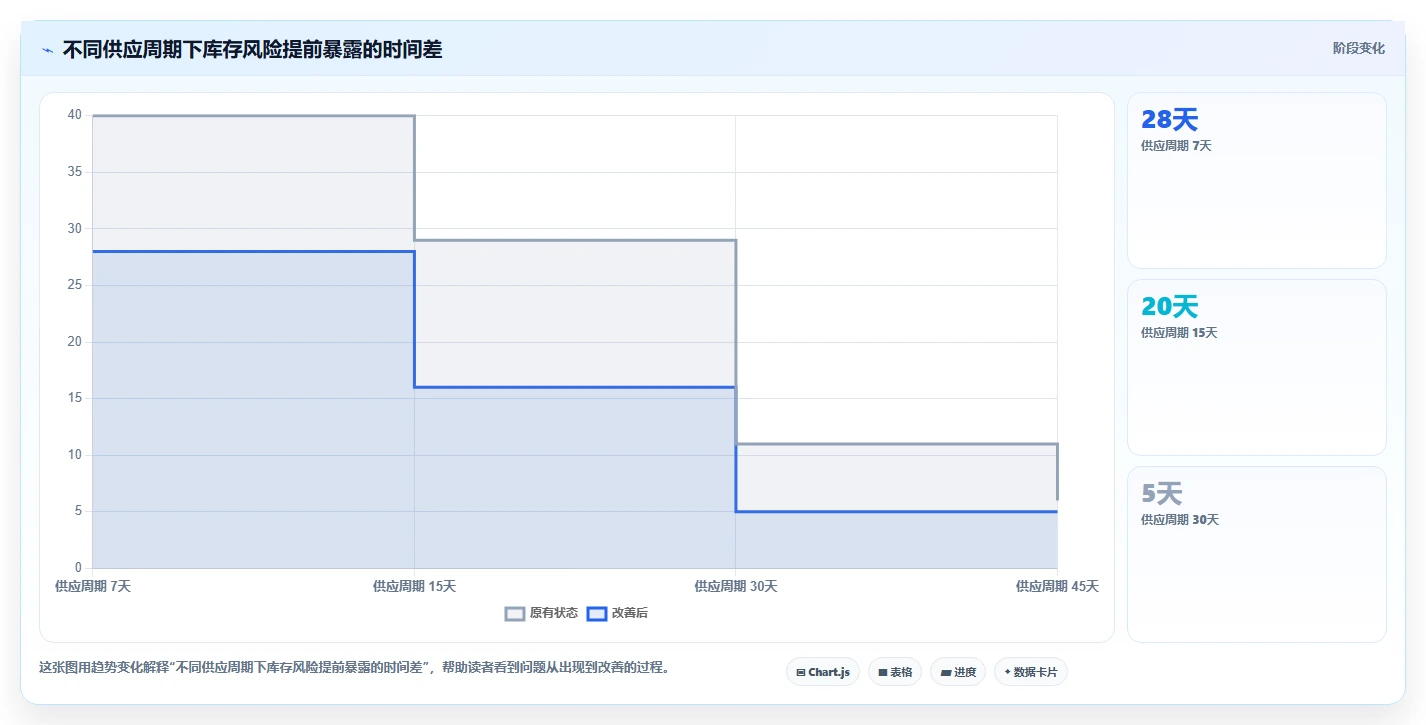
Task: Click x-axis label 供应周期 30天
Action: (736, 586)
